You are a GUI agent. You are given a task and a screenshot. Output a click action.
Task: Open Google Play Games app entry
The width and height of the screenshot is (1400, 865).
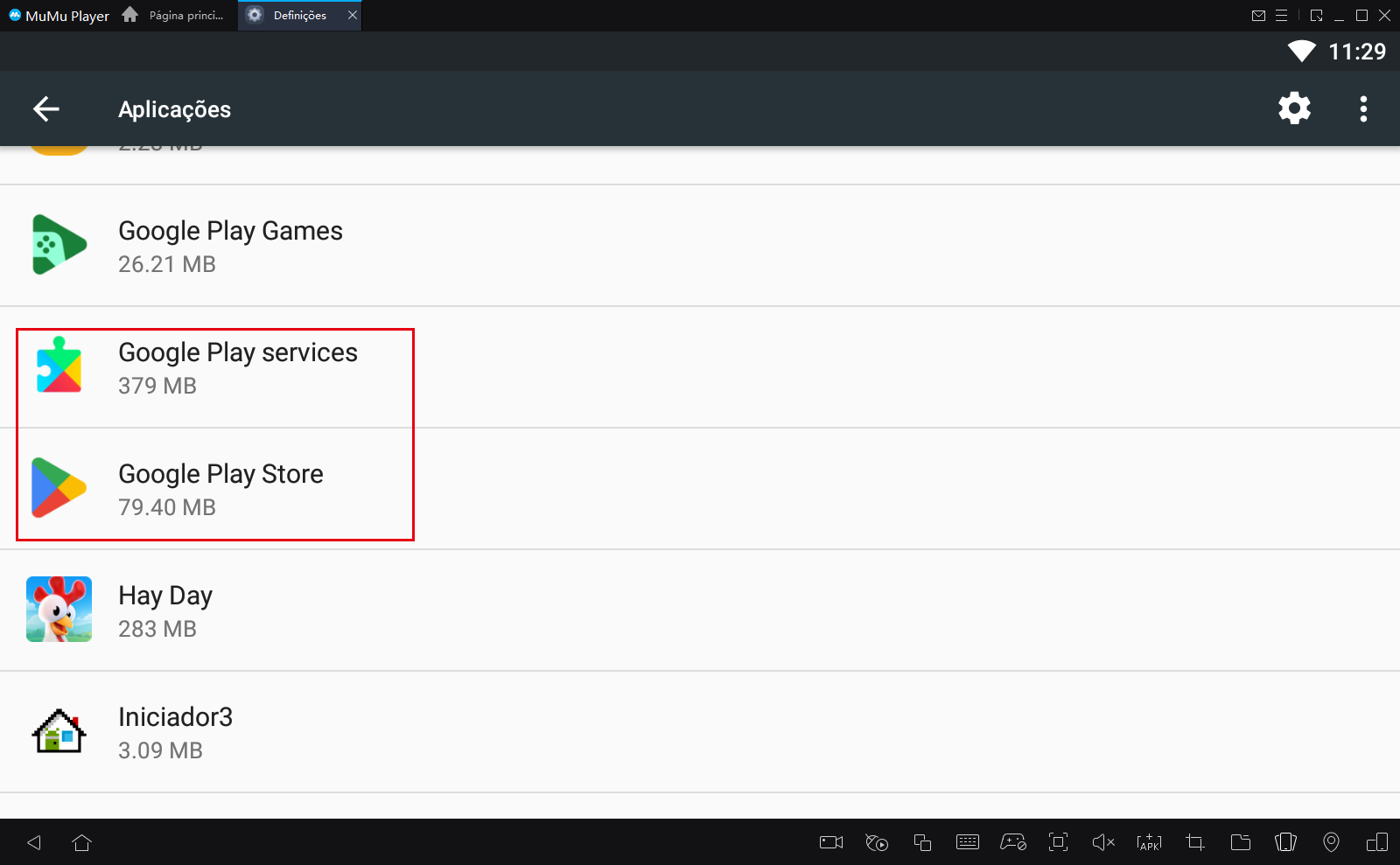[700, 246]
